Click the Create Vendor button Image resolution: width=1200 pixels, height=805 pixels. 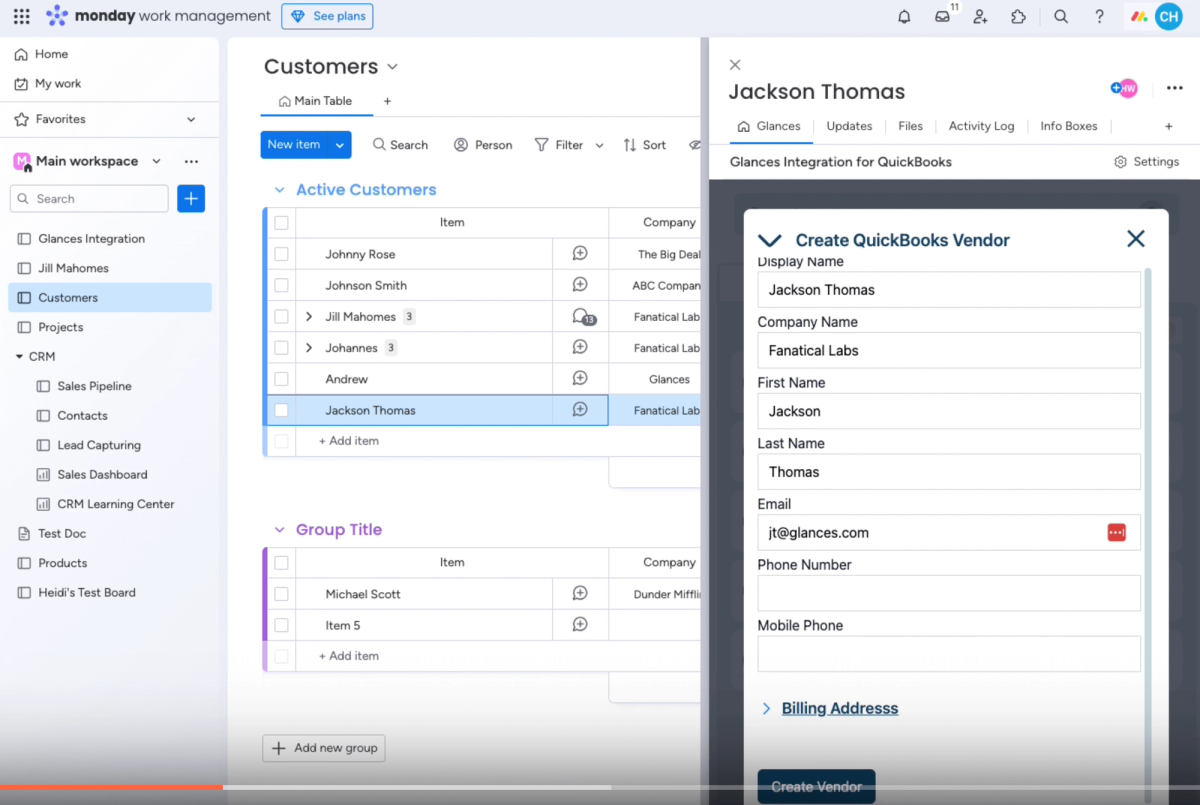point(816,786)
